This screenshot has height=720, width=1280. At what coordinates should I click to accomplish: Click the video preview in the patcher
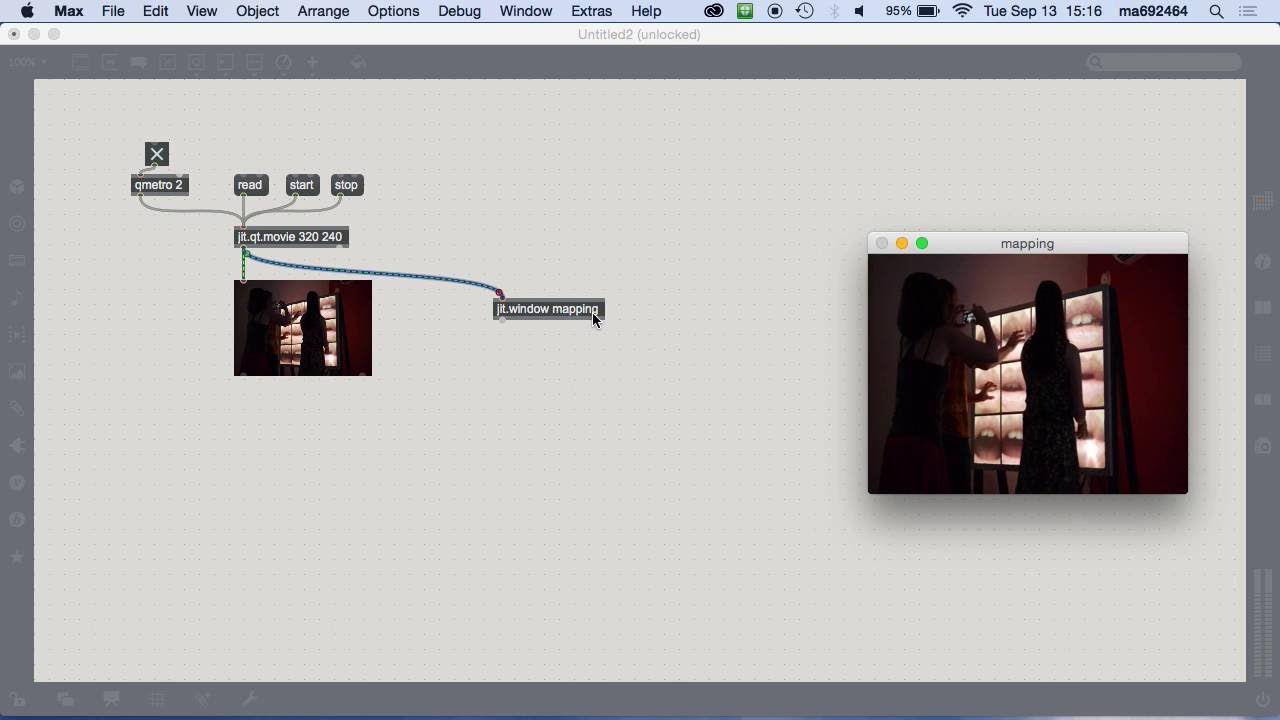point(303,328)
